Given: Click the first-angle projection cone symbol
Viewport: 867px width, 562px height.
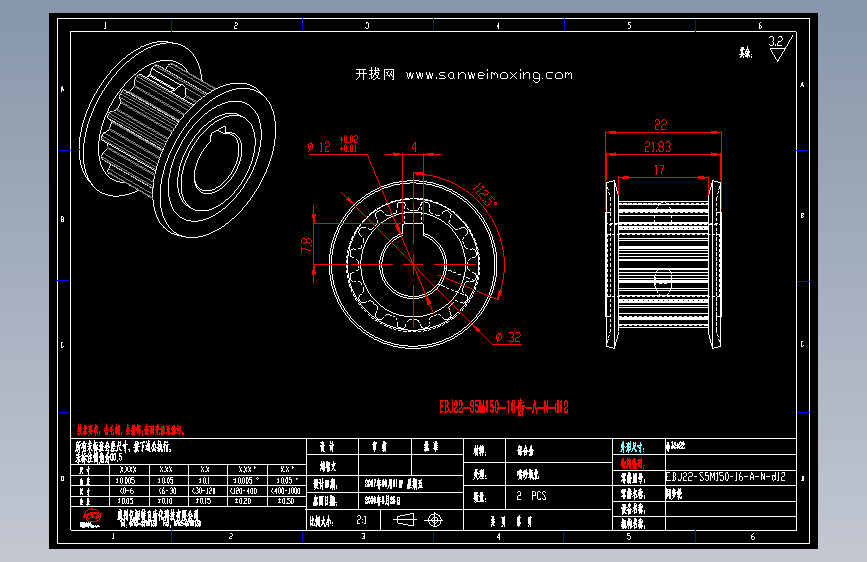Looking at the screenshot, I should (405, 520).
